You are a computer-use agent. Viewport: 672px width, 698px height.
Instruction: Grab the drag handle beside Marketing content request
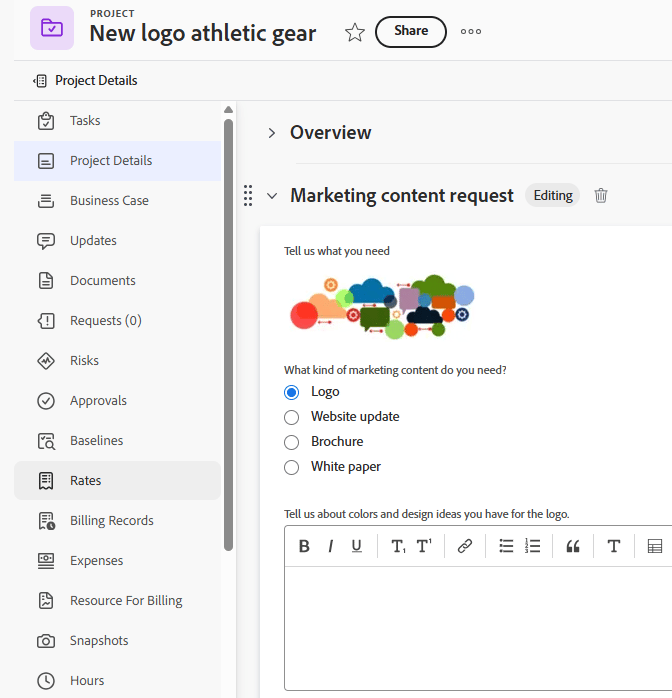[x=248, y=195]
